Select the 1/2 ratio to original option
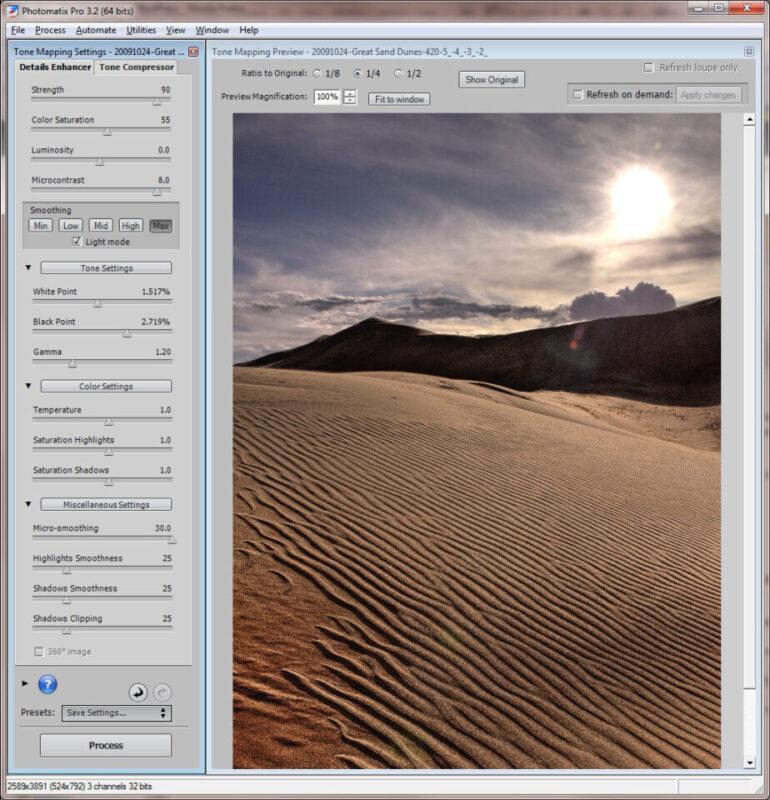770x800 pixels. point(398,73)
